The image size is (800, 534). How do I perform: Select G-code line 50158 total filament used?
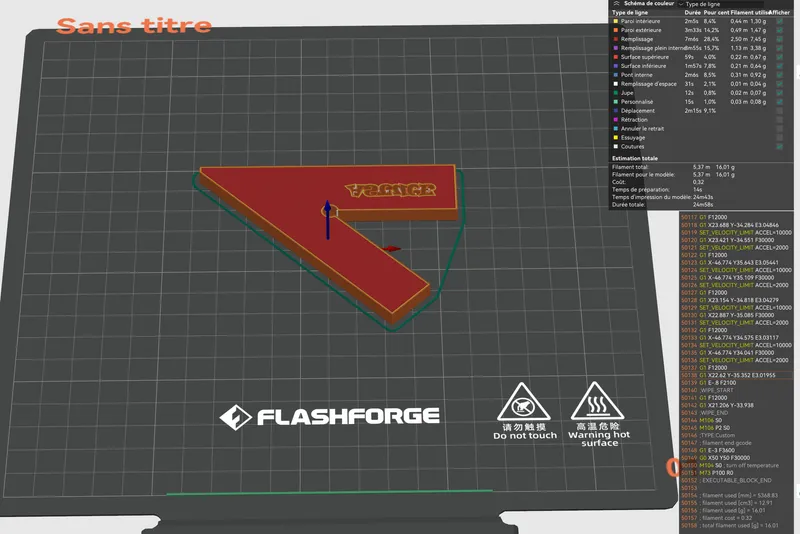point(736,525)
